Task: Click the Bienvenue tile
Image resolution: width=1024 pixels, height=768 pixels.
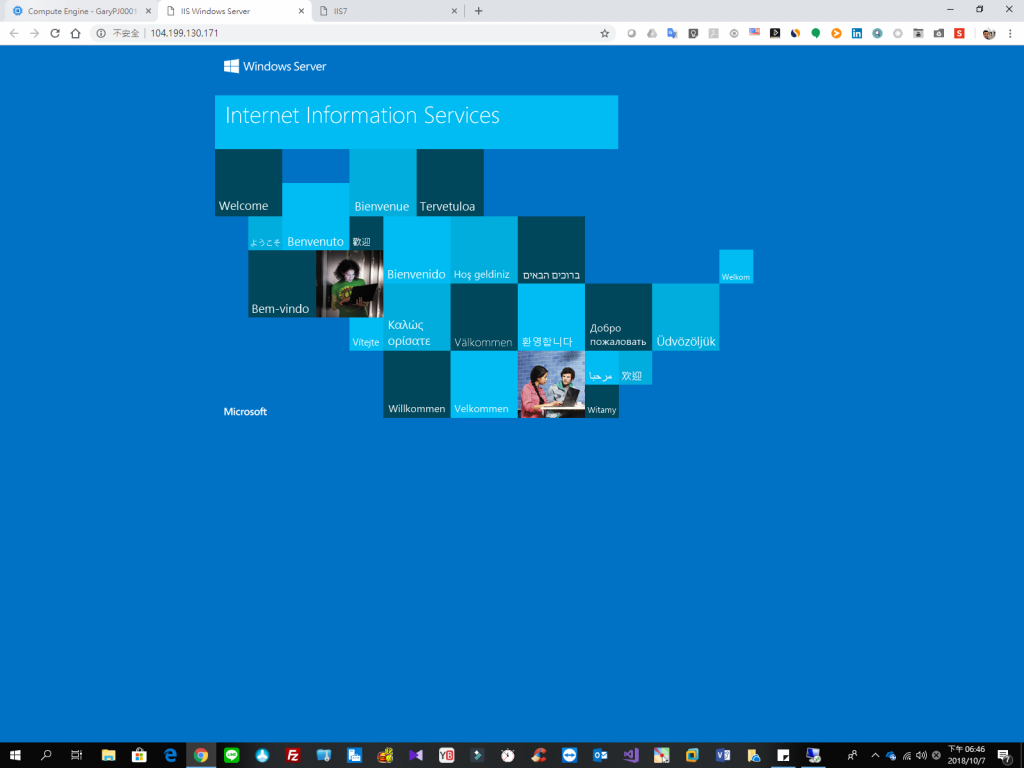Action: pos(383,182)
